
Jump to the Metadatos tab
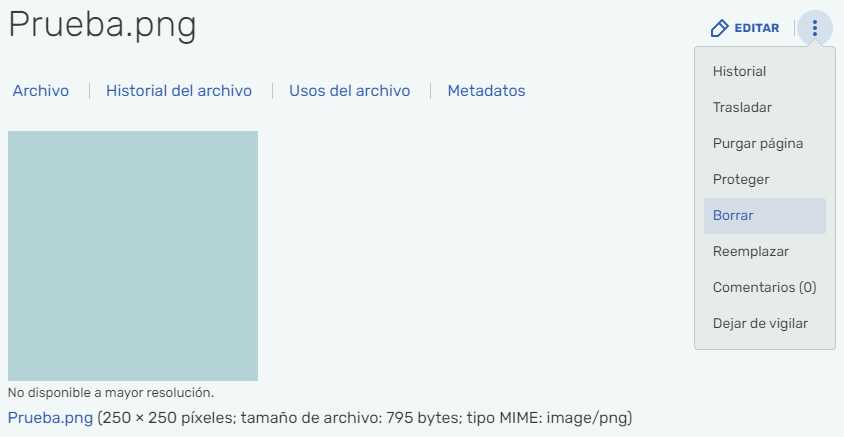[486, 91]
